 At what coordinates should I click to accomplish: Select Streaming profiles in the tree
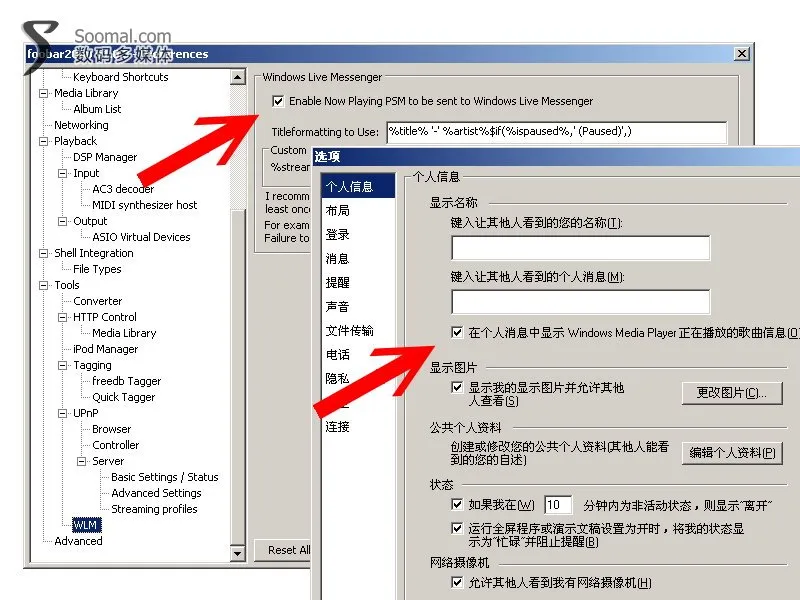[x=154, y=509]
